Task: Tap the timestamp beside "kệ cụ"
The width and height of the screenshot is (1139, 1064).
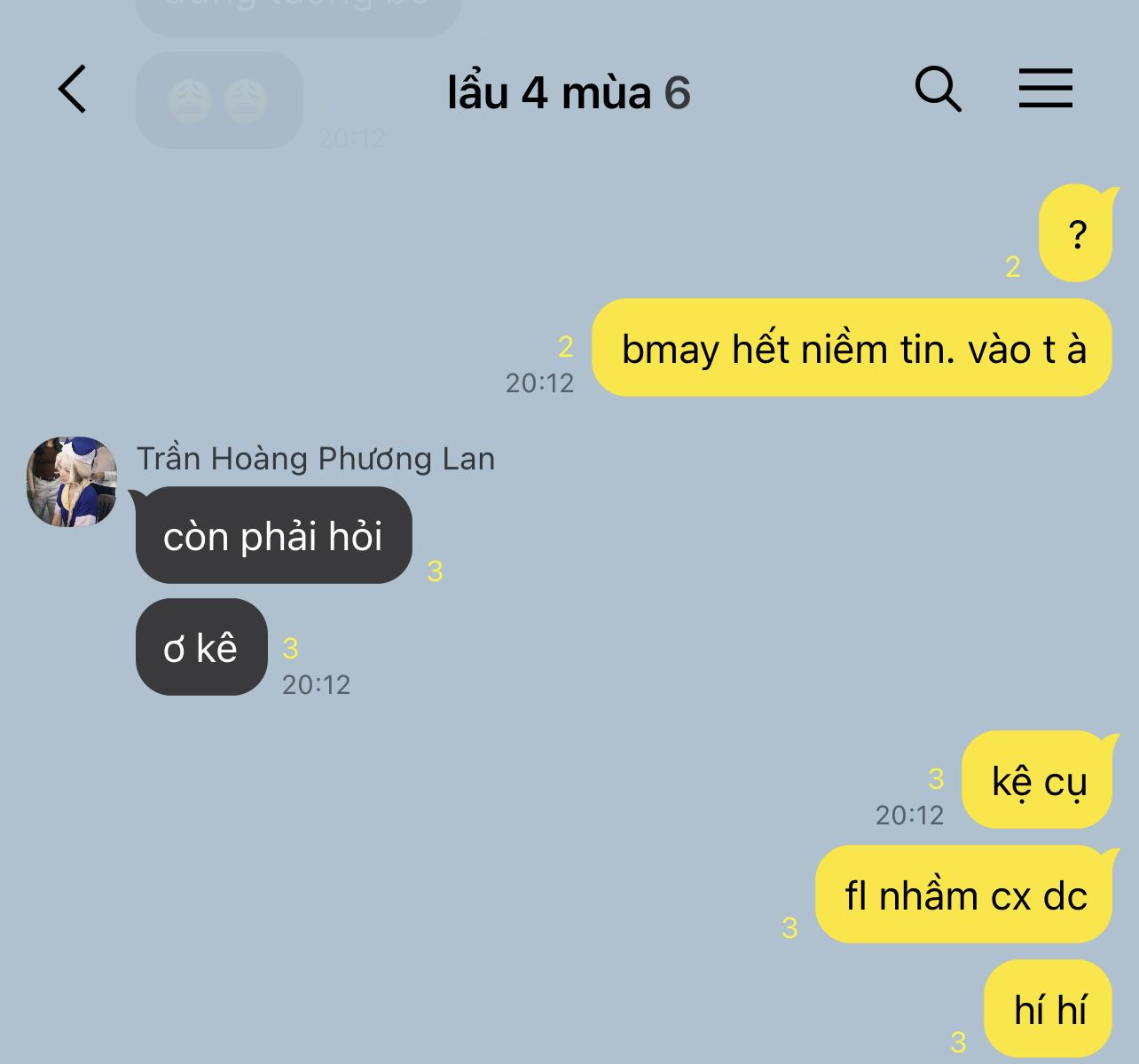Action: point(909,815)
